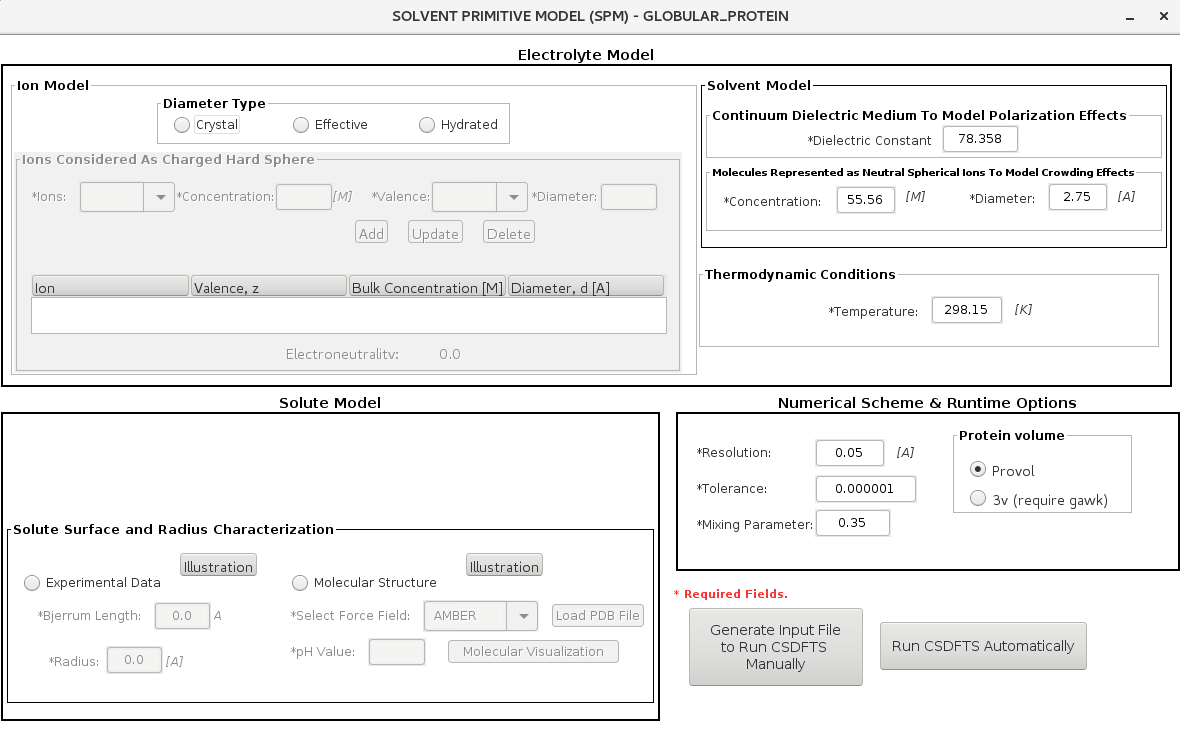Close the SPM window
The width and height of the screenshot is (1180, 733).
(x=1163, y=17)
